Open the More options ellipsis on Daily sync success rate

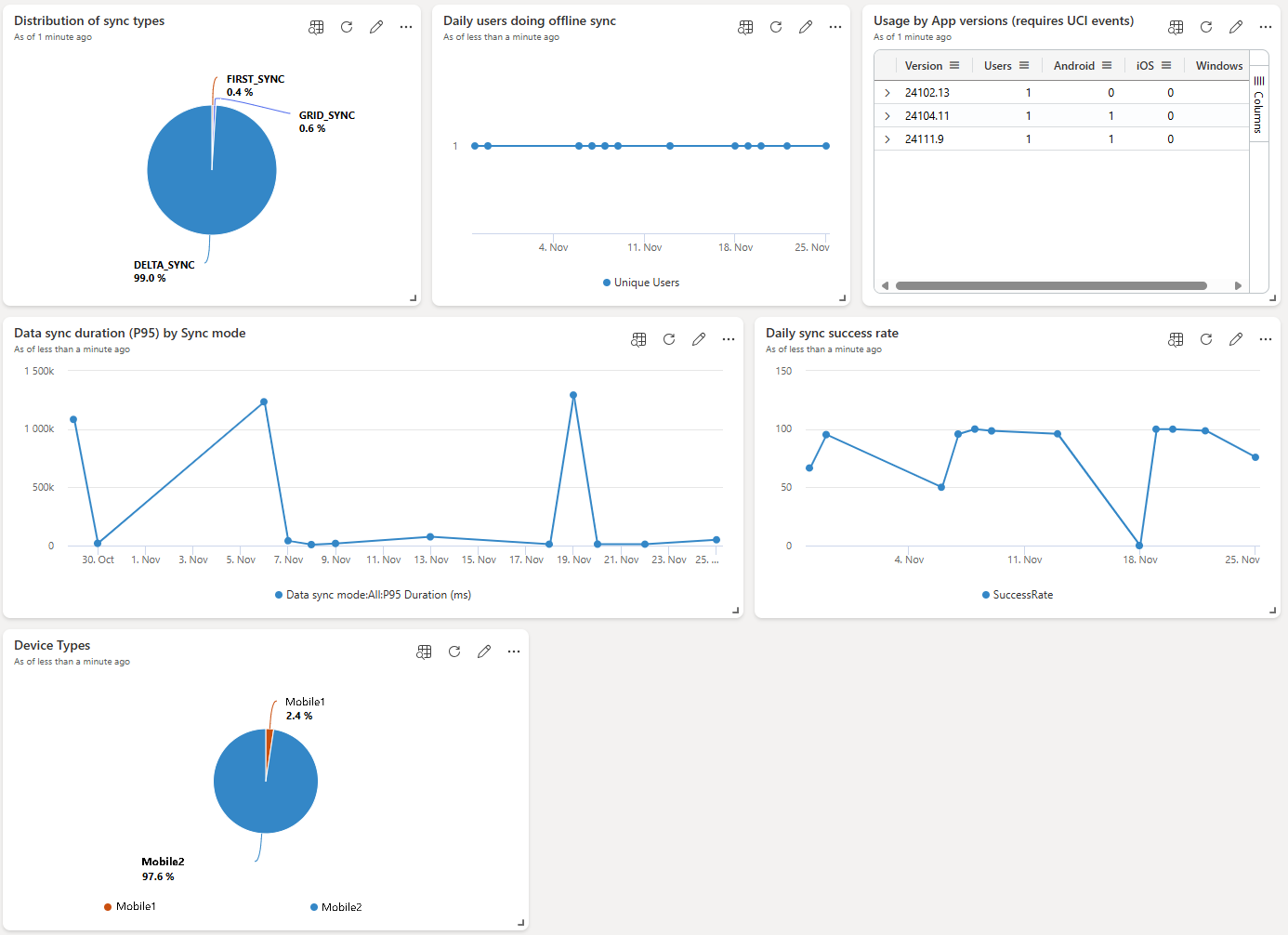pyautogui.click(x=1266, y=339)
